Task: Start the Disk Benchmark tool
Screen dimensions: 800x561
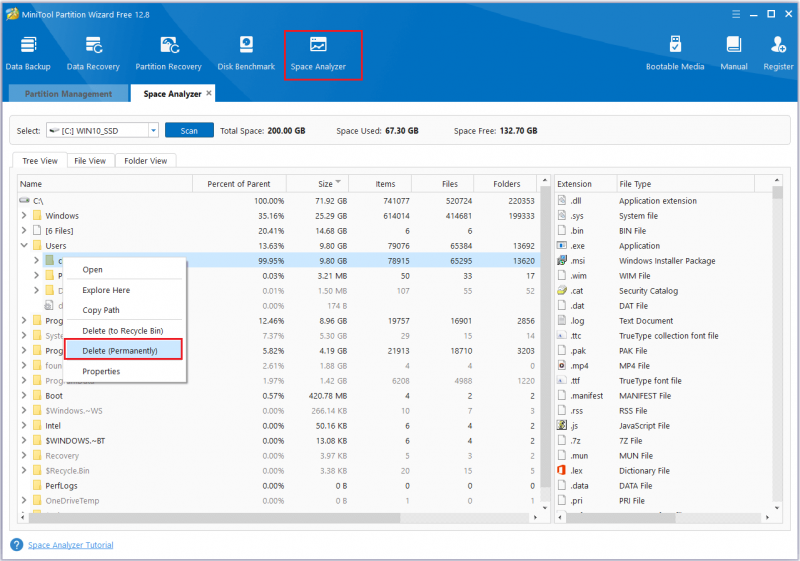Action: [246, 53]
